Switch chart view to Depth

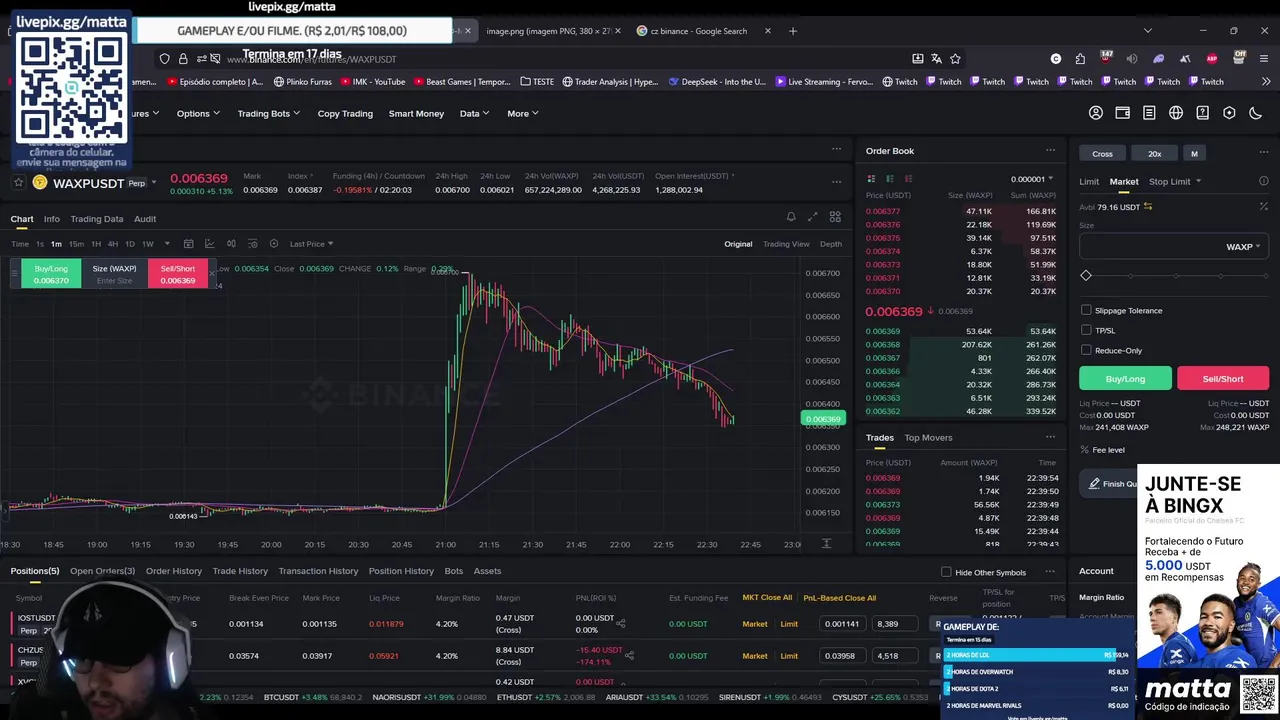[x=831, y=244]
